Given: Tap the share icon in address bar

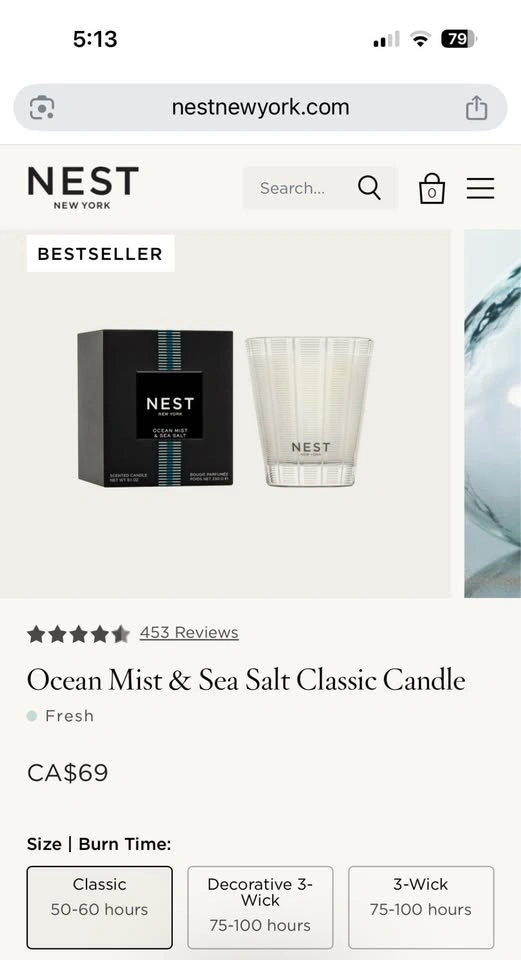Looking at the screenshot, I should click(x=476, y=108).
